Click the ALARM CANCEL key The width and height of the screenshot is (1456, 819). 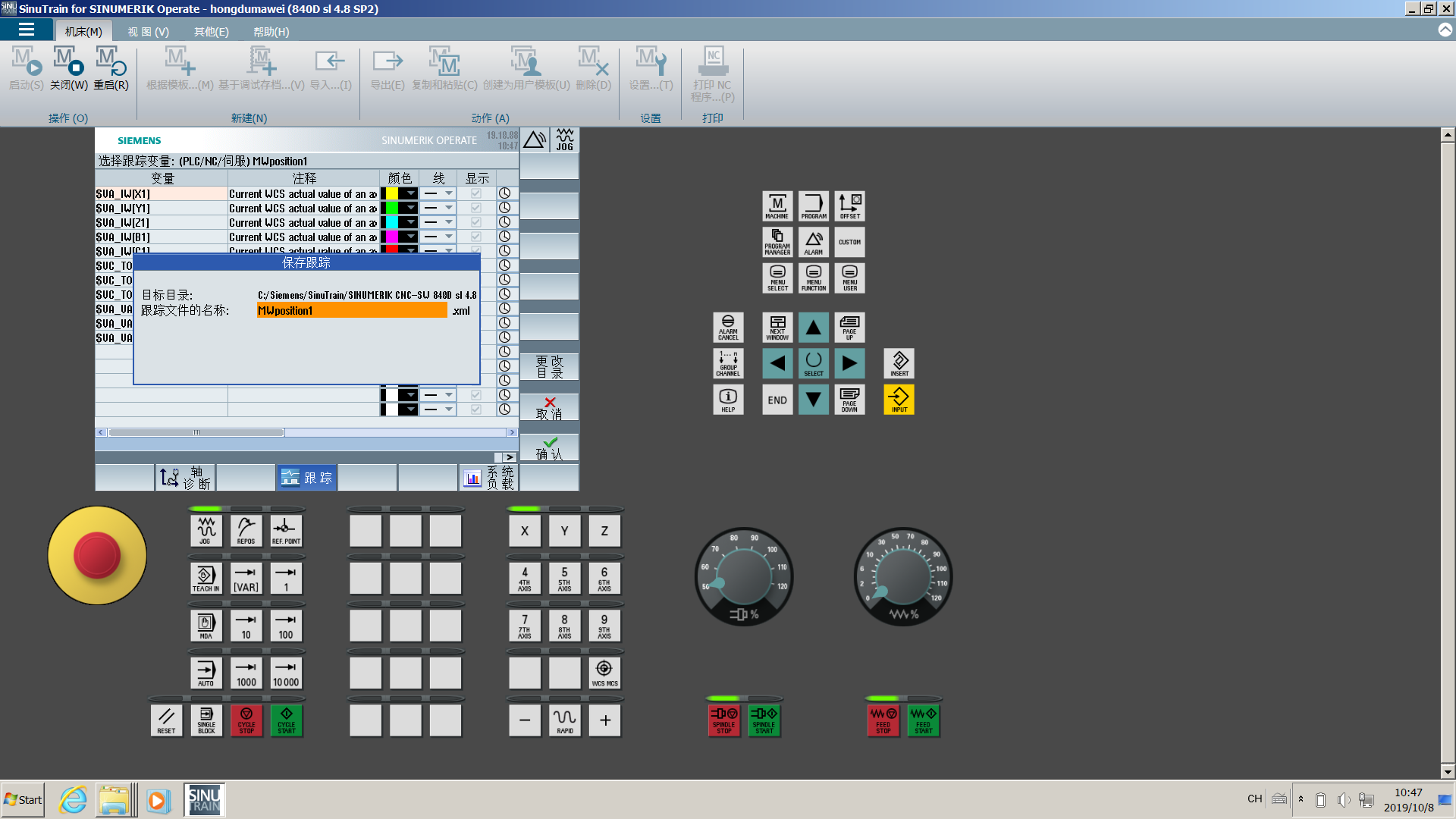[728, 327]
